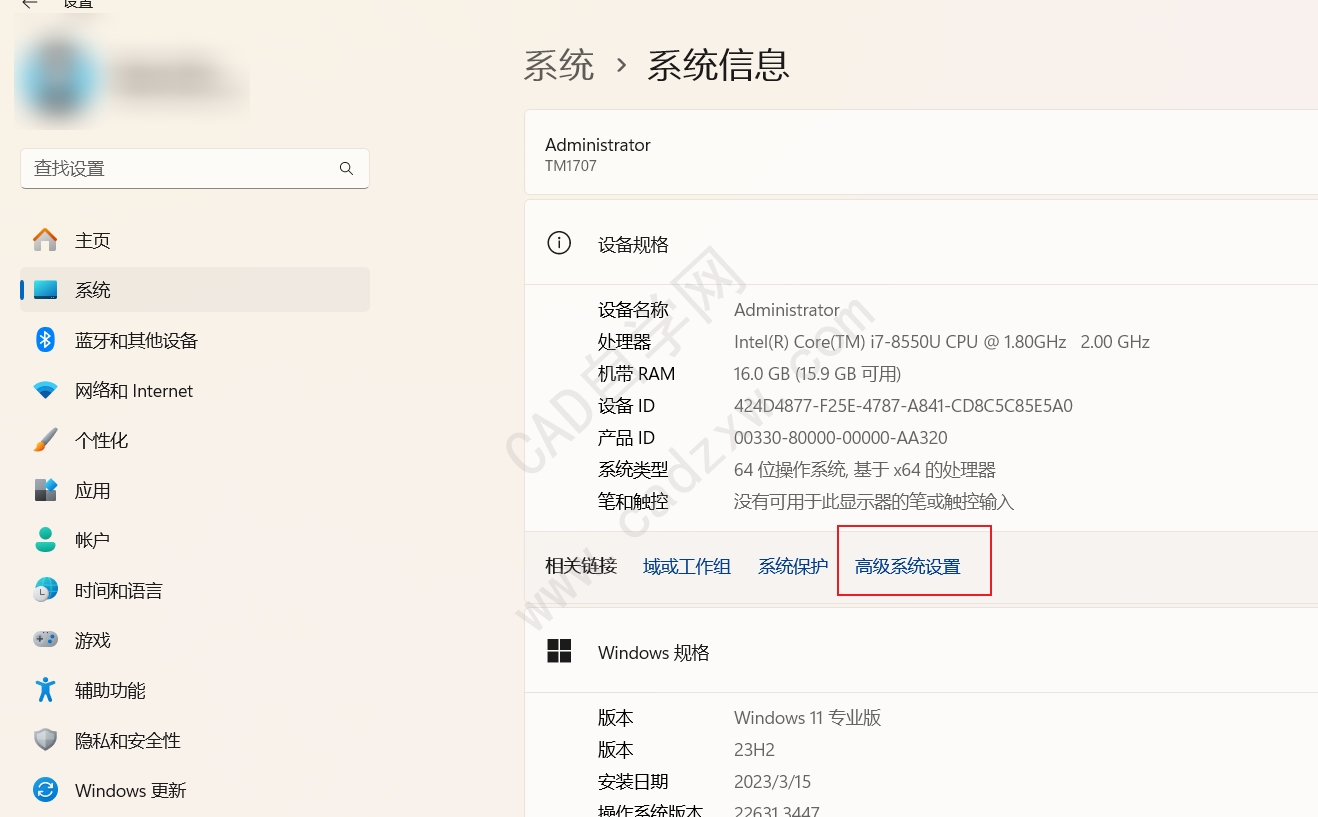Click the blurred user profile avatar
This screenshot has height=817, width=1318.
click(x=58, y=78)
